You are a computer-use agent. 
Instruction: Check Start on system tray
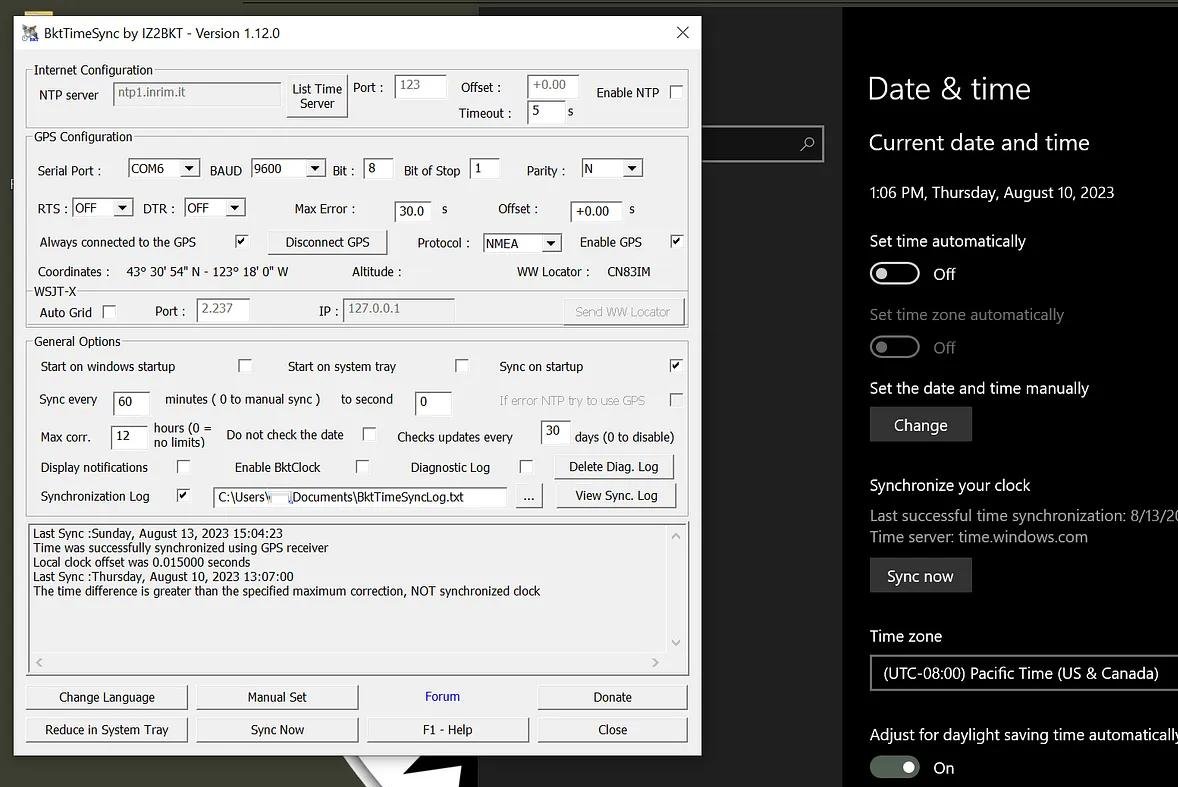(x=462, y=366)
